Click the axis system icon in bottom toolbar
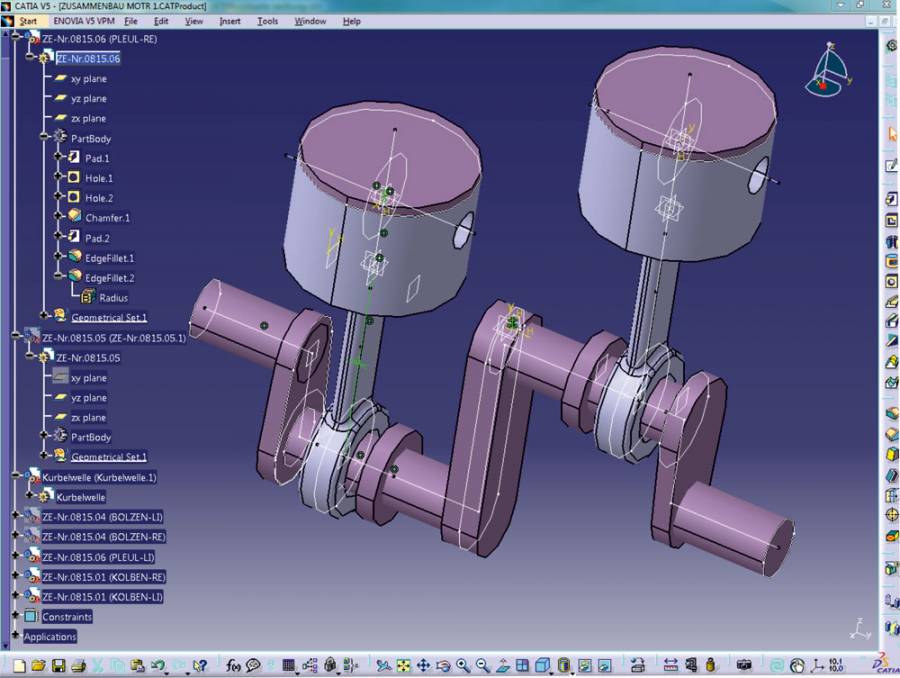 [x=817, y=665]
